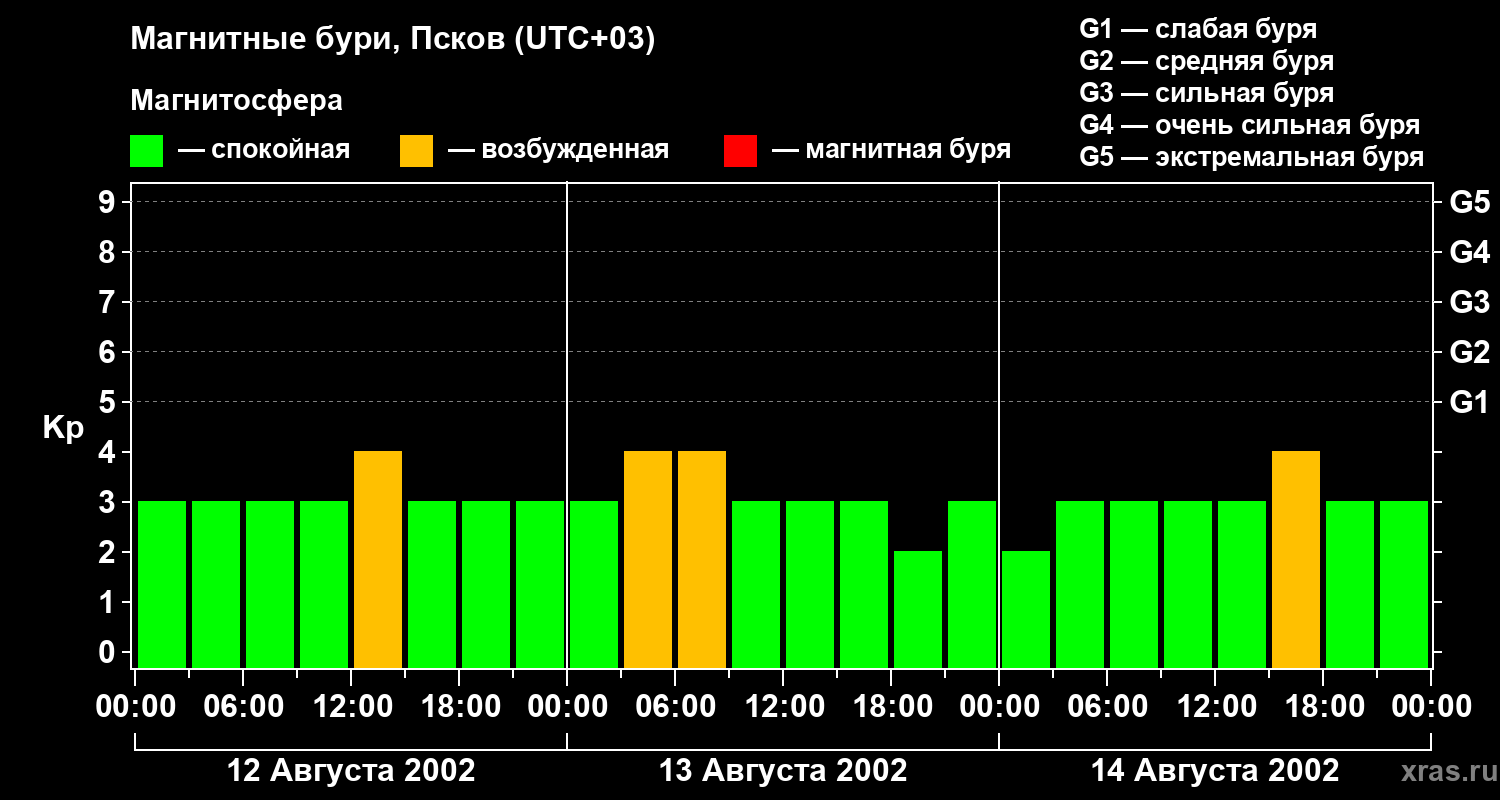The image size is (1500, 800).
Task: Click the G1 label on the right axis
Action: (1469, 403)
